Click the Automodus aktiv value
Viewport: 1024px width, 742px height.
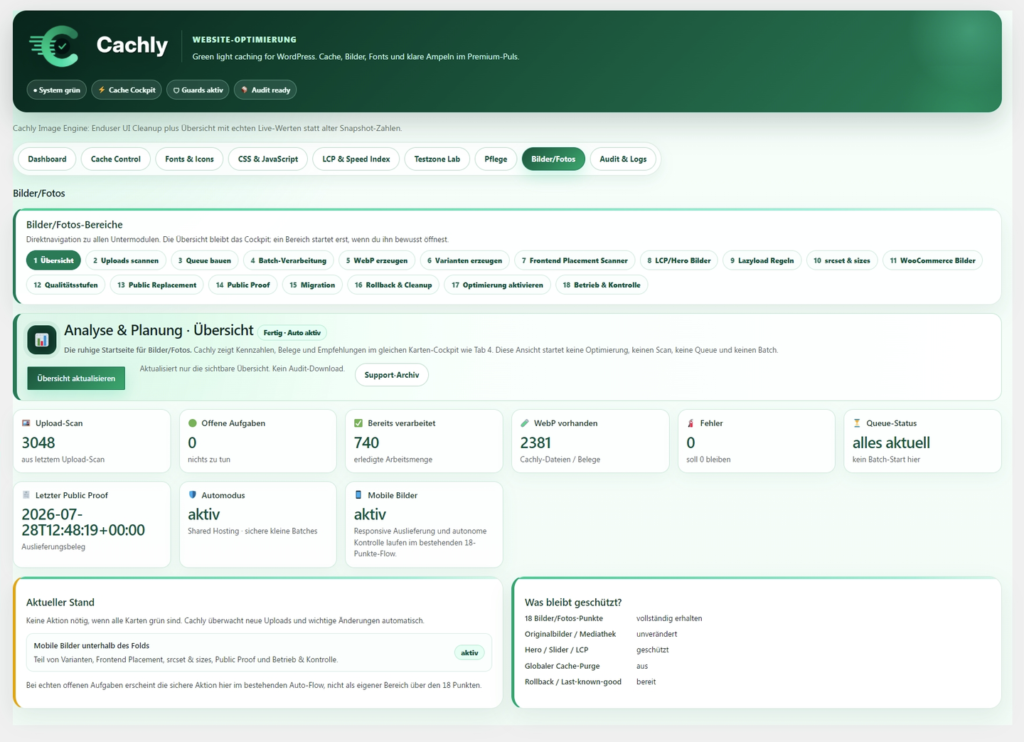204,515
